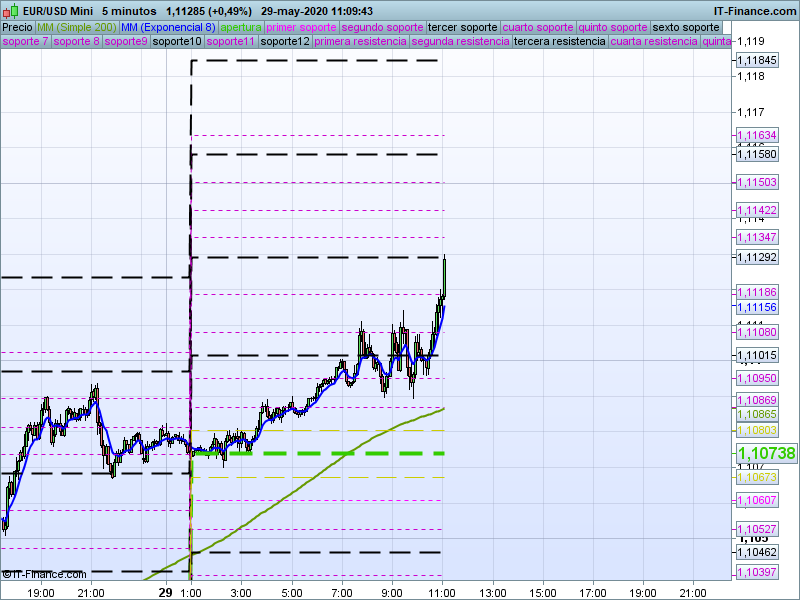Image resolution: width=800 pixels, height=600 pixels.
Task: Click the soporte 7 label
Action: coord(25,41)
